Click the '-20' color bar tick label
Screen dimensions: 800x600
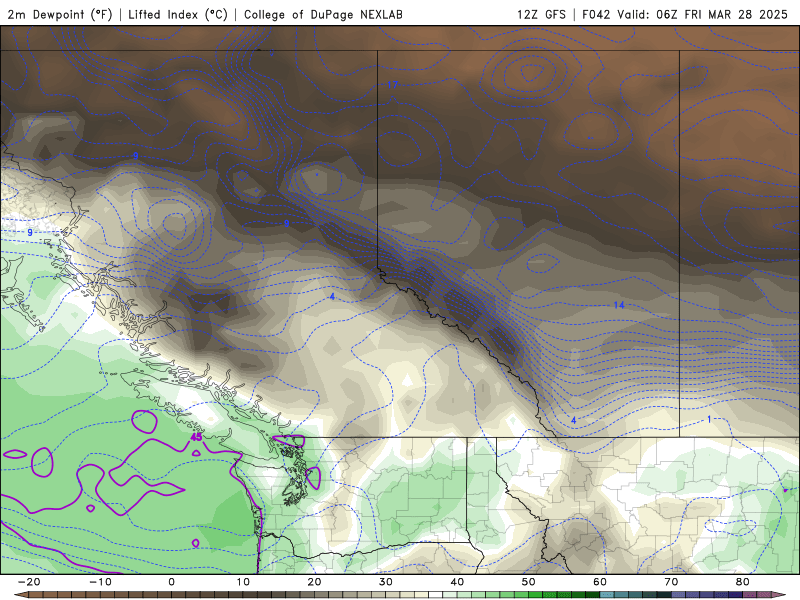[x=29, y=582]
